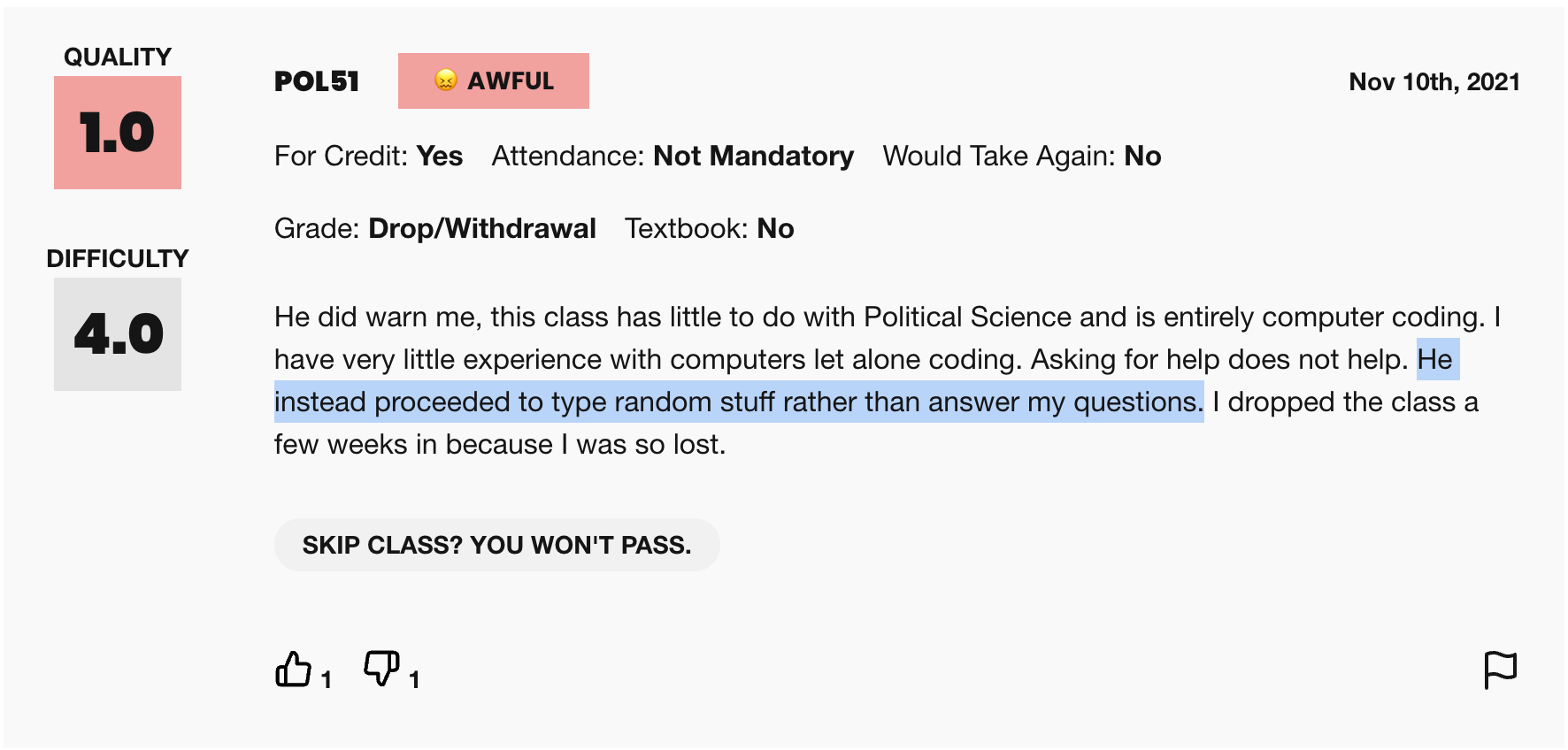The height and width of the screenshot is (750, 1568).
Task: Click the POL51 course code
Action: point(317,81)
